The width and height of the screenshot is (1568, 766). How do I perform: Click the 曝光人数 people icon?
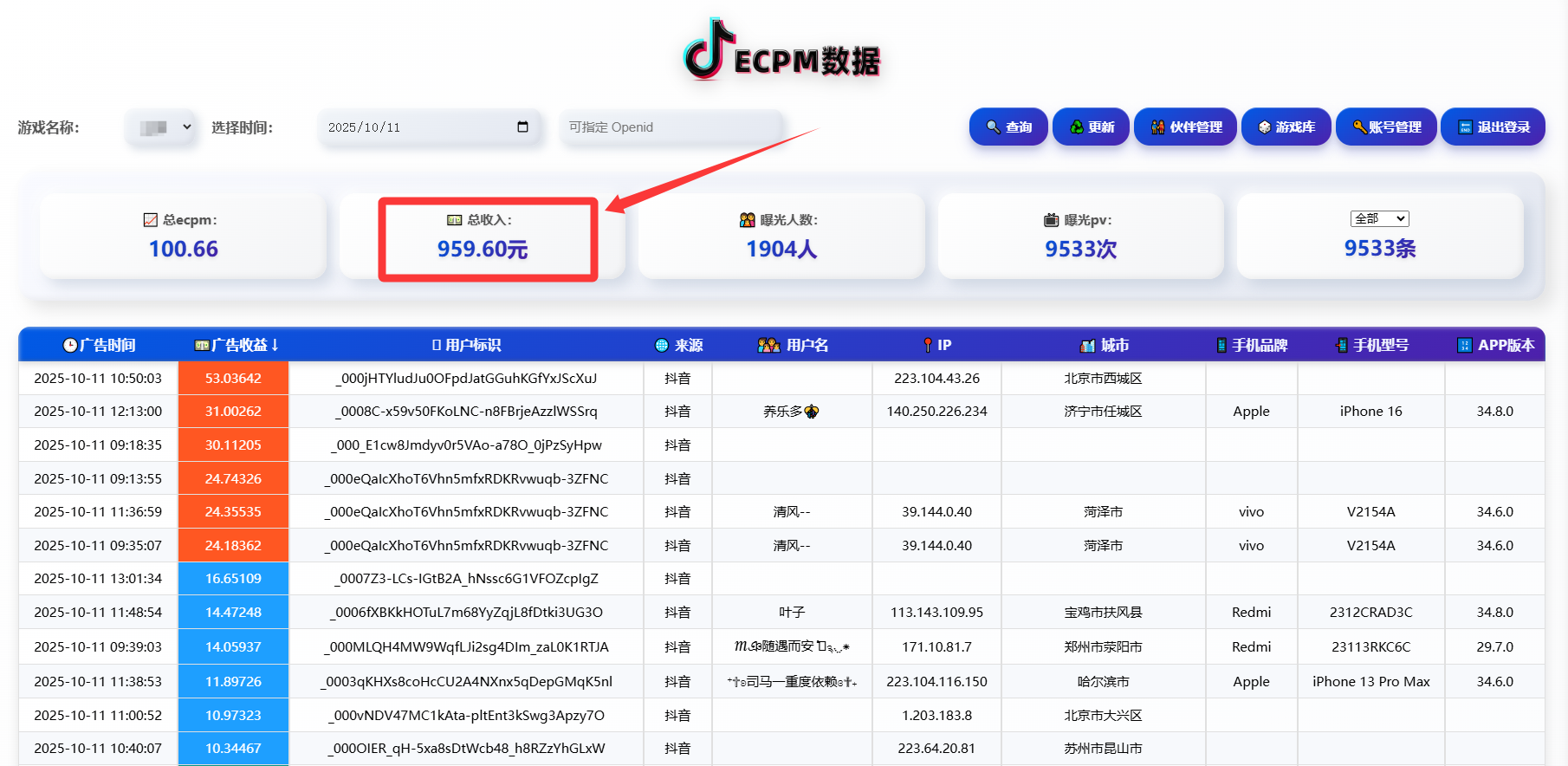point(747,220)
